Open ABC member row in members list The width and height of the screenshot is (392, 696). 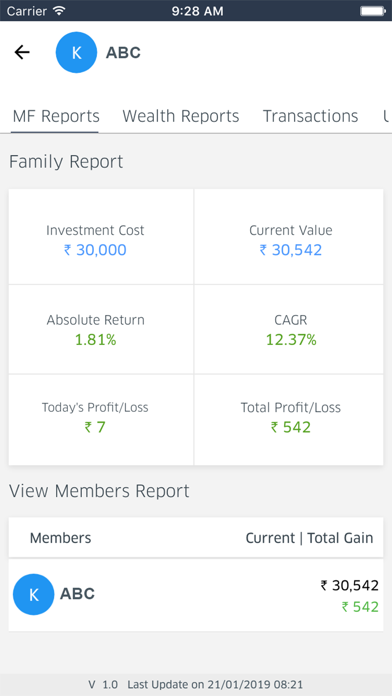coord(196,595)
